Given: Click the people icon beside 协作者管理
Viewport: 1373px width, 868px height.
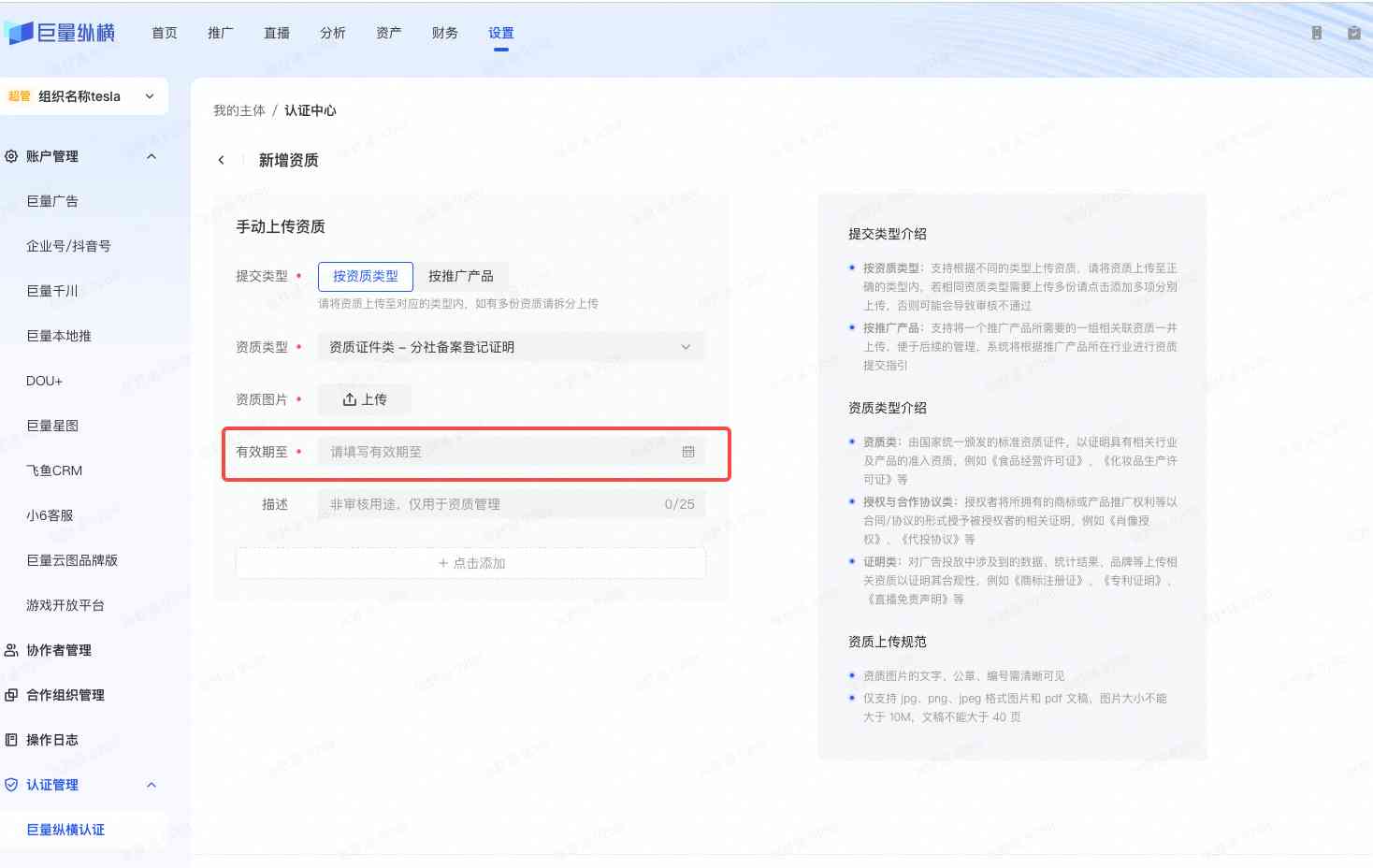Looking at the screenshot, I should click(x=11, y=650).
